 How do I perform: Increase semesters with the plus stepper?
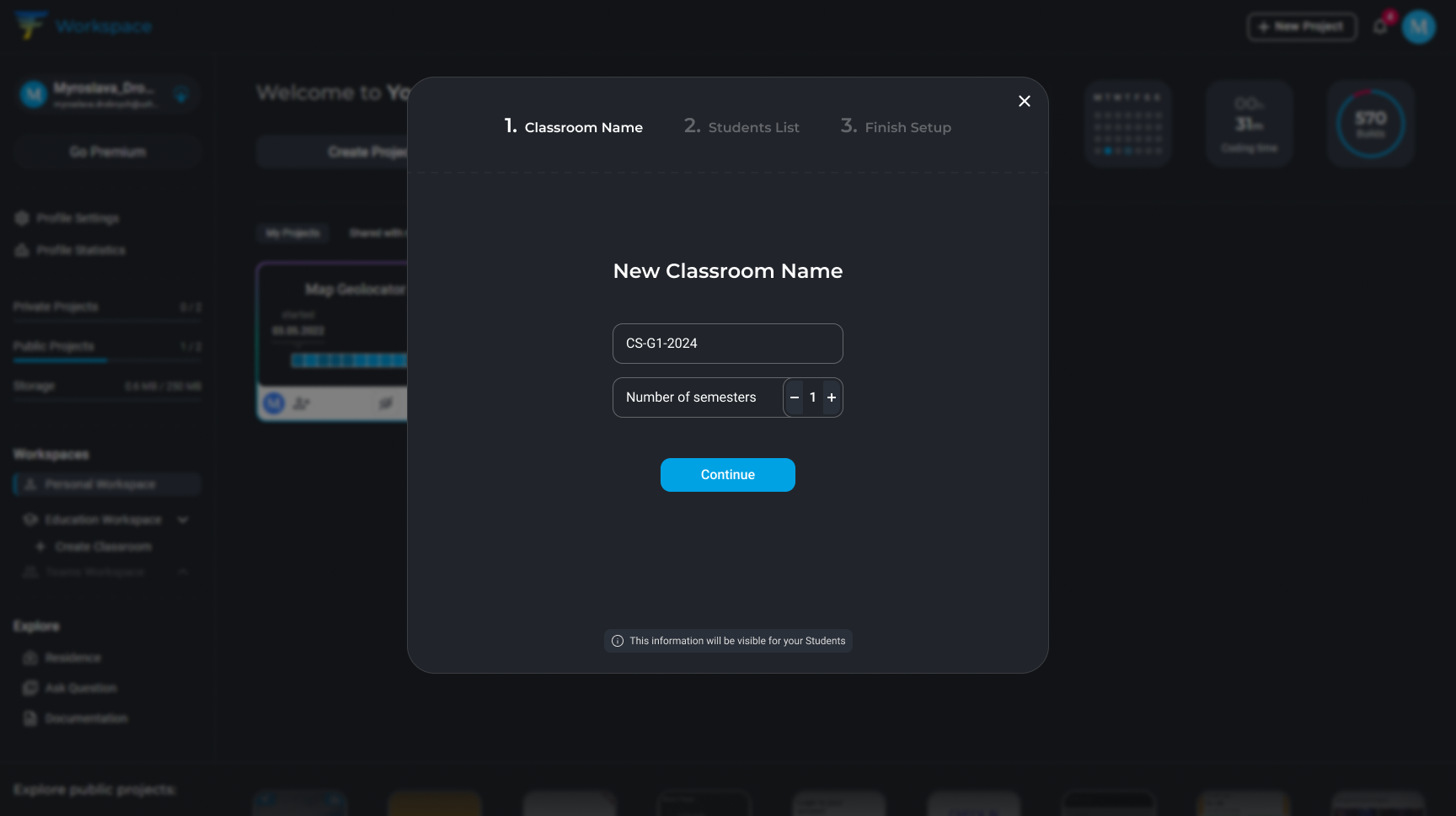tap(832, 397)
